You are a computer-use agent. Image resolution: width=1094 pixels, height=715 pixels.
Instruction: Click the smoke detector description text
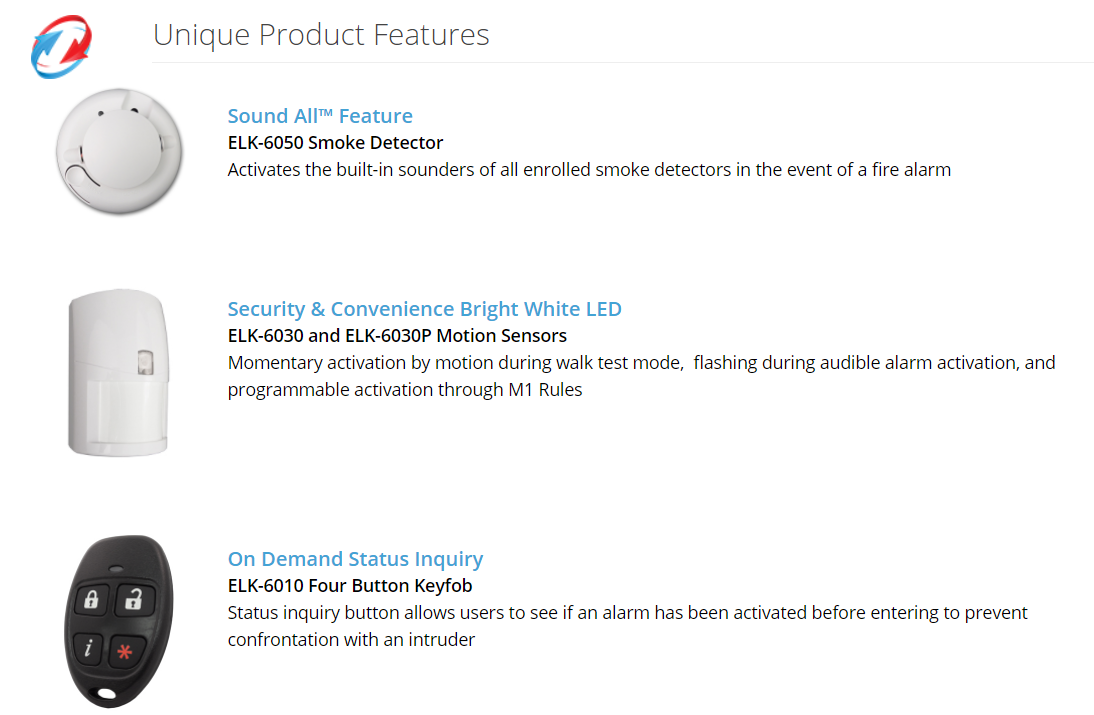point(589,170)
